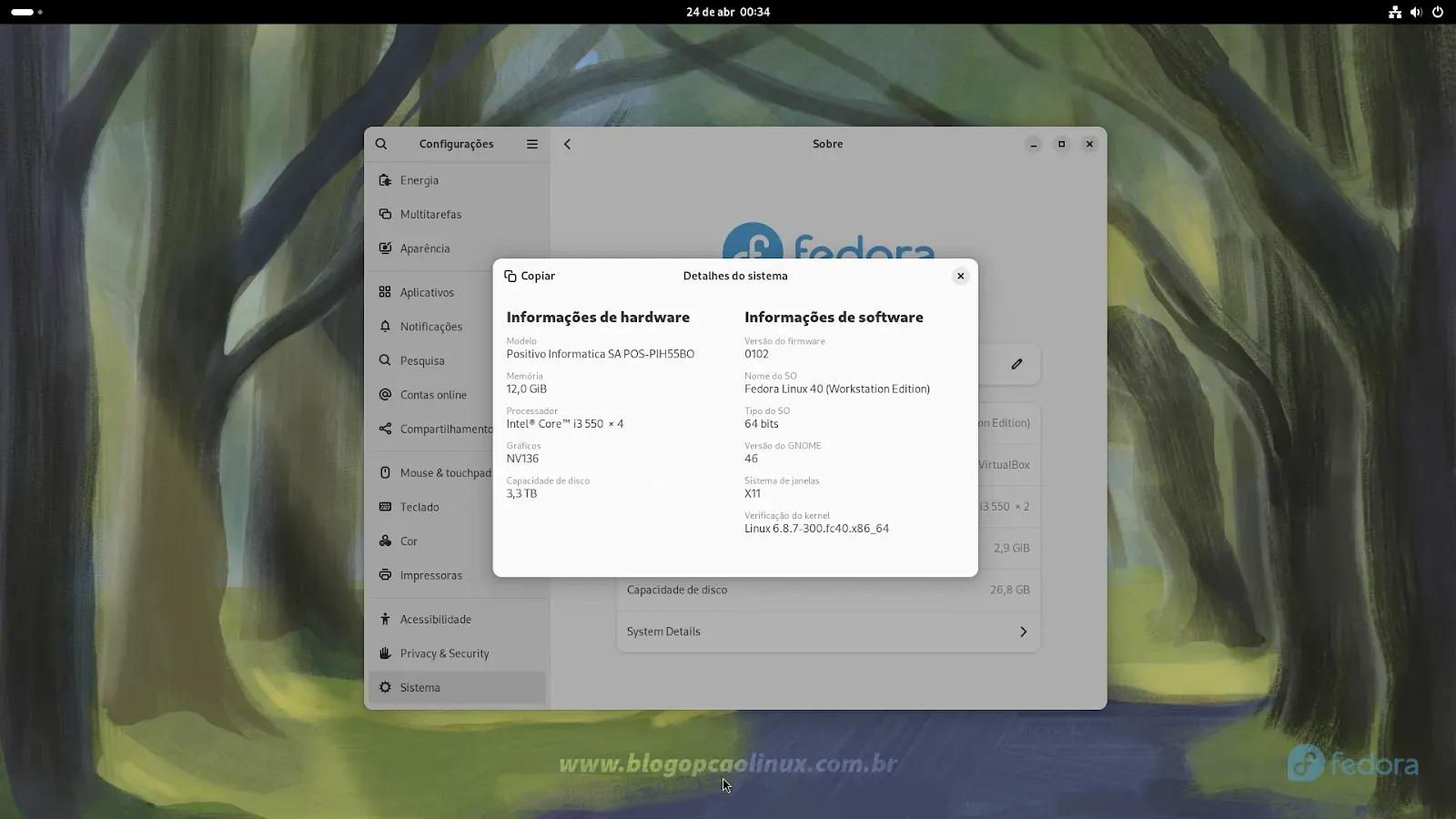Click the Aplicativos grid icon

click(x=385, y=292)
